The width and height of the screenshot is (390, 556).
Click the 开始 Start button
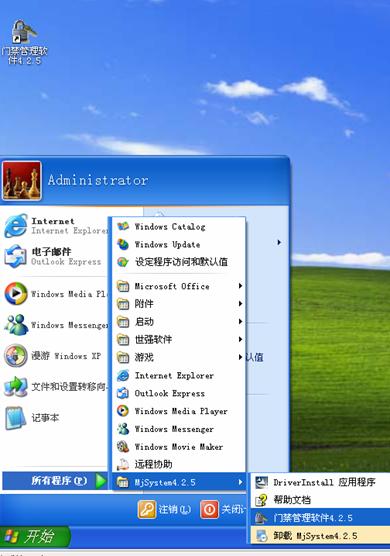[35, 536]
